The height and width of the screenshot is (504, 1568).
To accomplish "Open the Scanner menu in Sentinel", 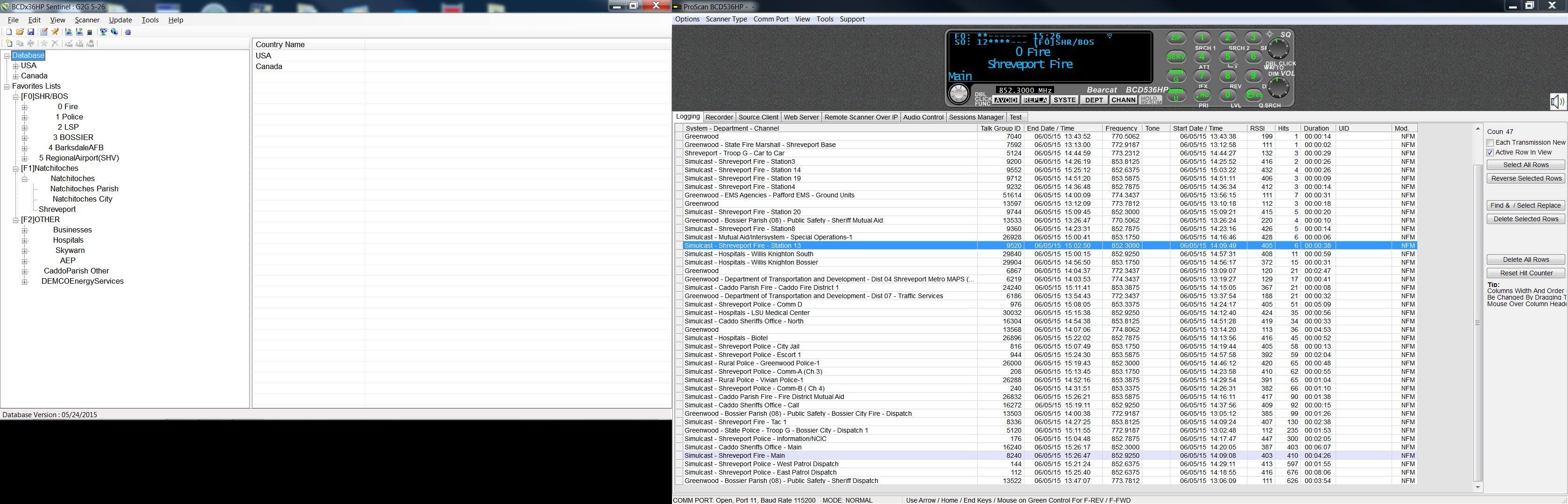I will pyautogui.click(x=87, y=20).
